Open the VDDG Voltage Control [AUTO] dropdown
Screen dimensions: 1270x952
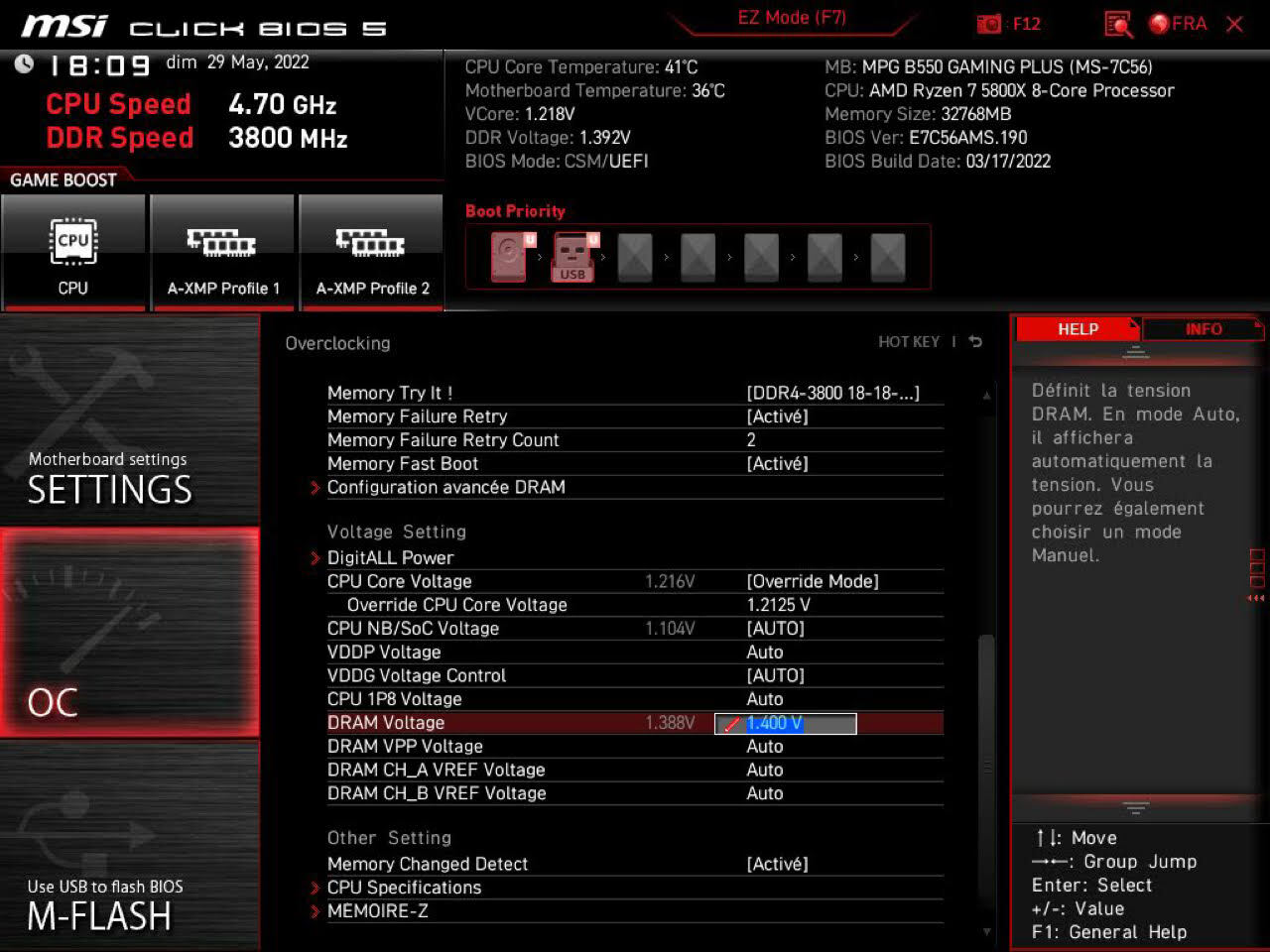coord(776,675)
